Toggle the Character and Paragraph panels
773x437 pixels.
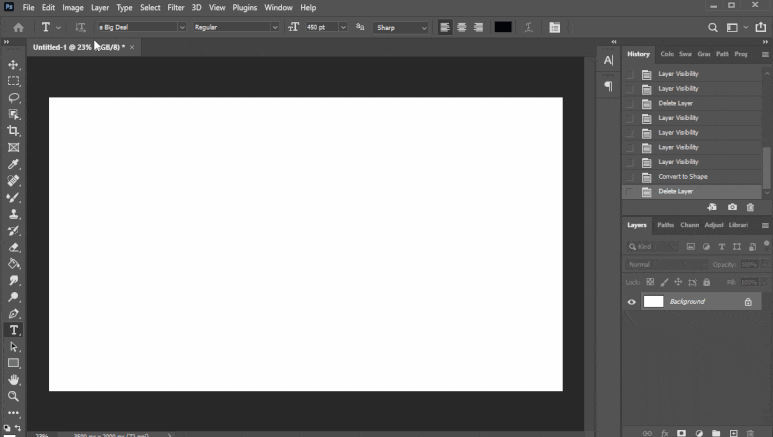click(x=555, y=28)
